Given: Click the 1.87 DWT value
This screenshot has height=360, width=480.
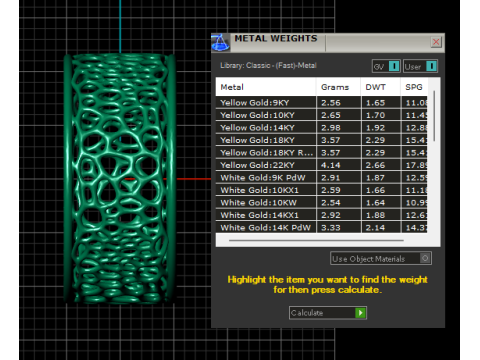Looking at the screenshot, I should 375,178.
